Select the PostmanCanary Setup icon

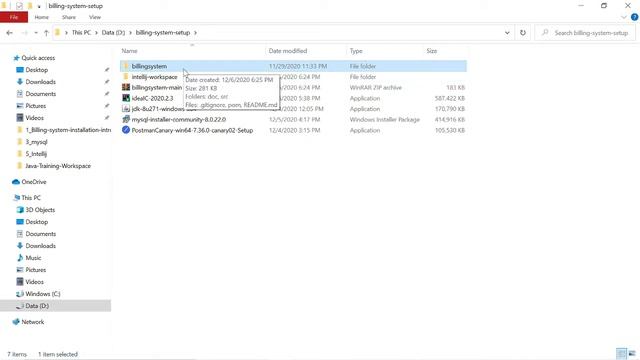[x=126, y=130]
